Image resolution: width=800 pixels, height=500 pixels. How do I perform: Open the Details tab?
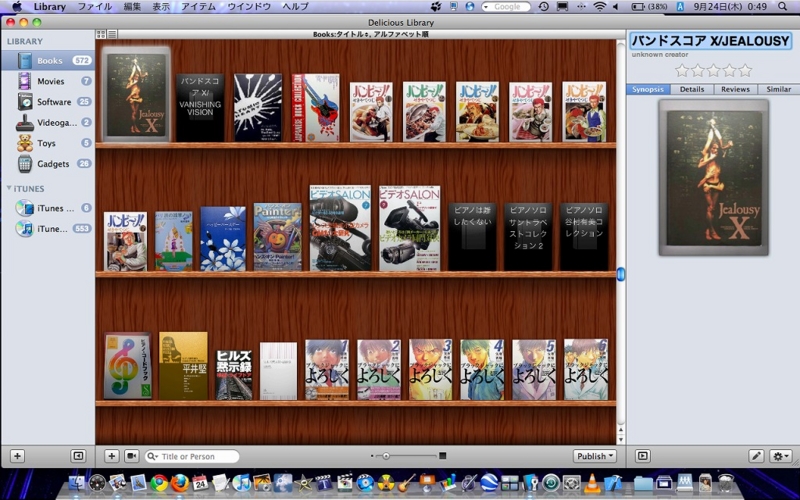[692, 89]
